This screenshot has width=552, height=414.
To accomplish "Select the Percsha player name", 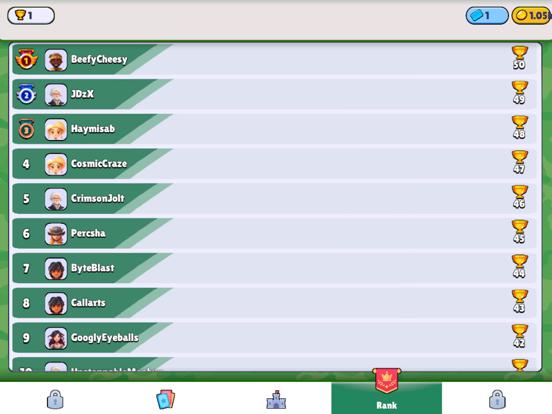I will pos(88,233).
